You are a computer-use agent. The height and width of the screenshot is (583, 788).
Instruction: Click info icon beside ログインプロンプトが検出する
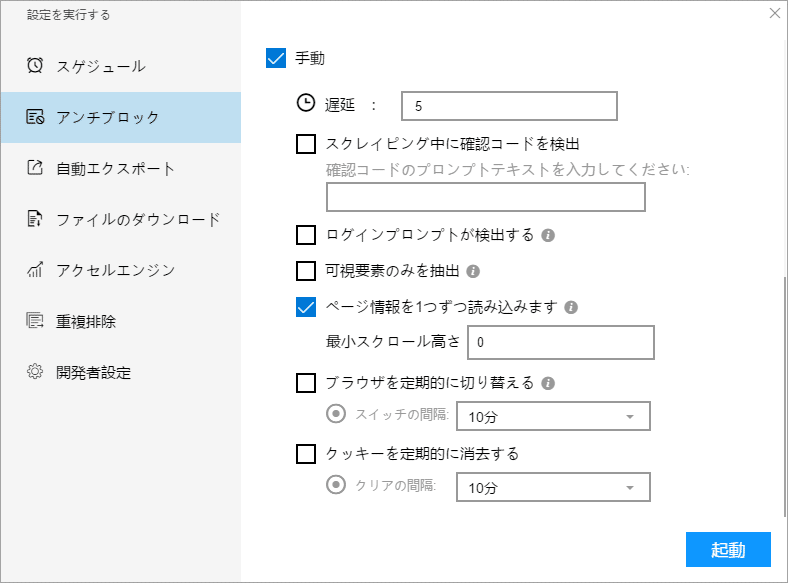coord(548,236)
